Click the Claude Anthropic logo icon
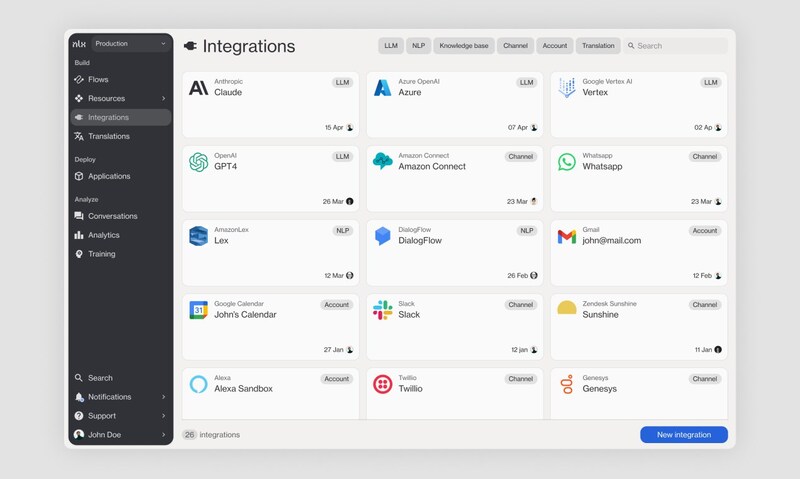The height and width of the screenshot is (479, 800). (x=198, y=88)
